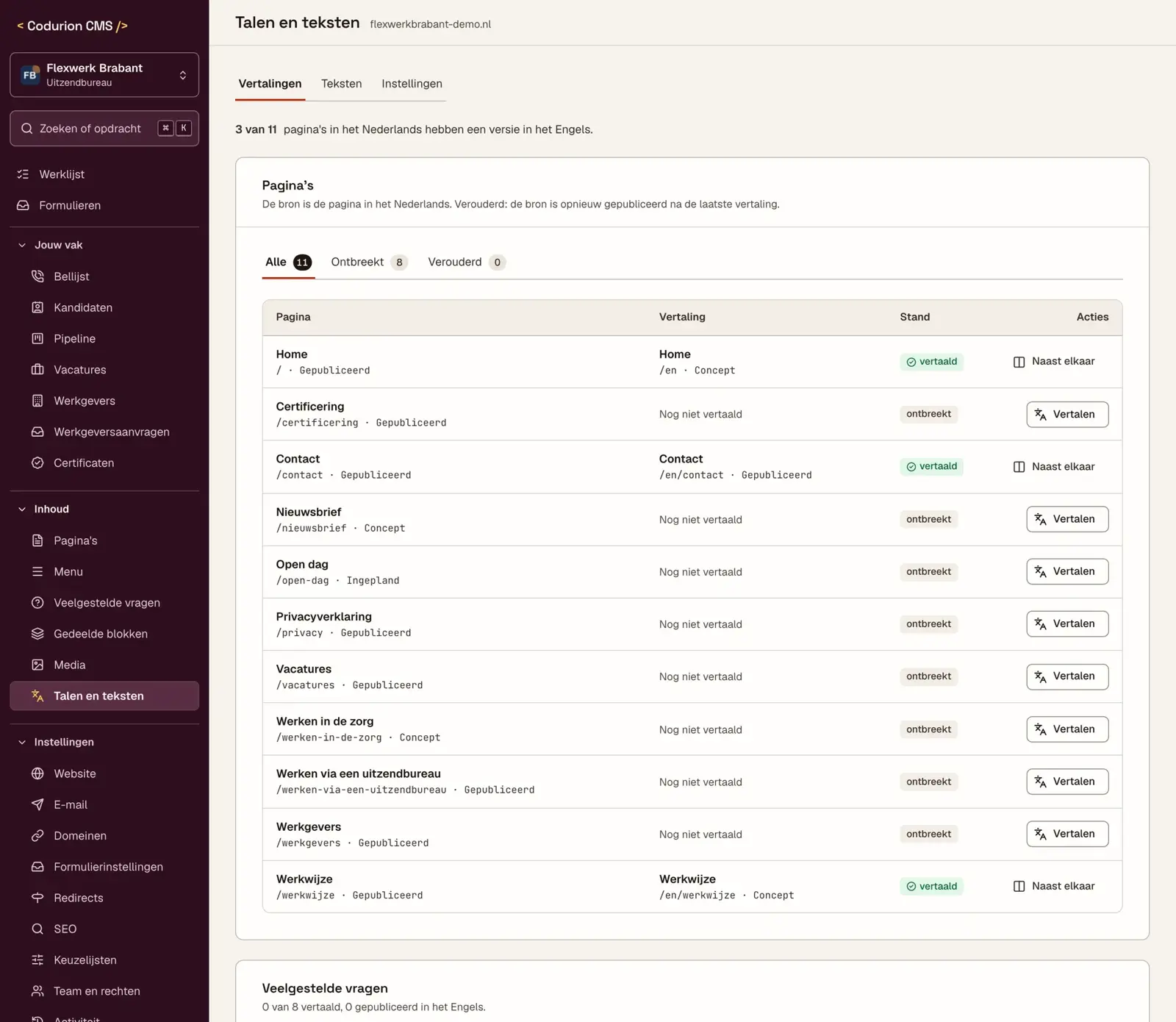Open the top Instellingen tab

[412, 84]
